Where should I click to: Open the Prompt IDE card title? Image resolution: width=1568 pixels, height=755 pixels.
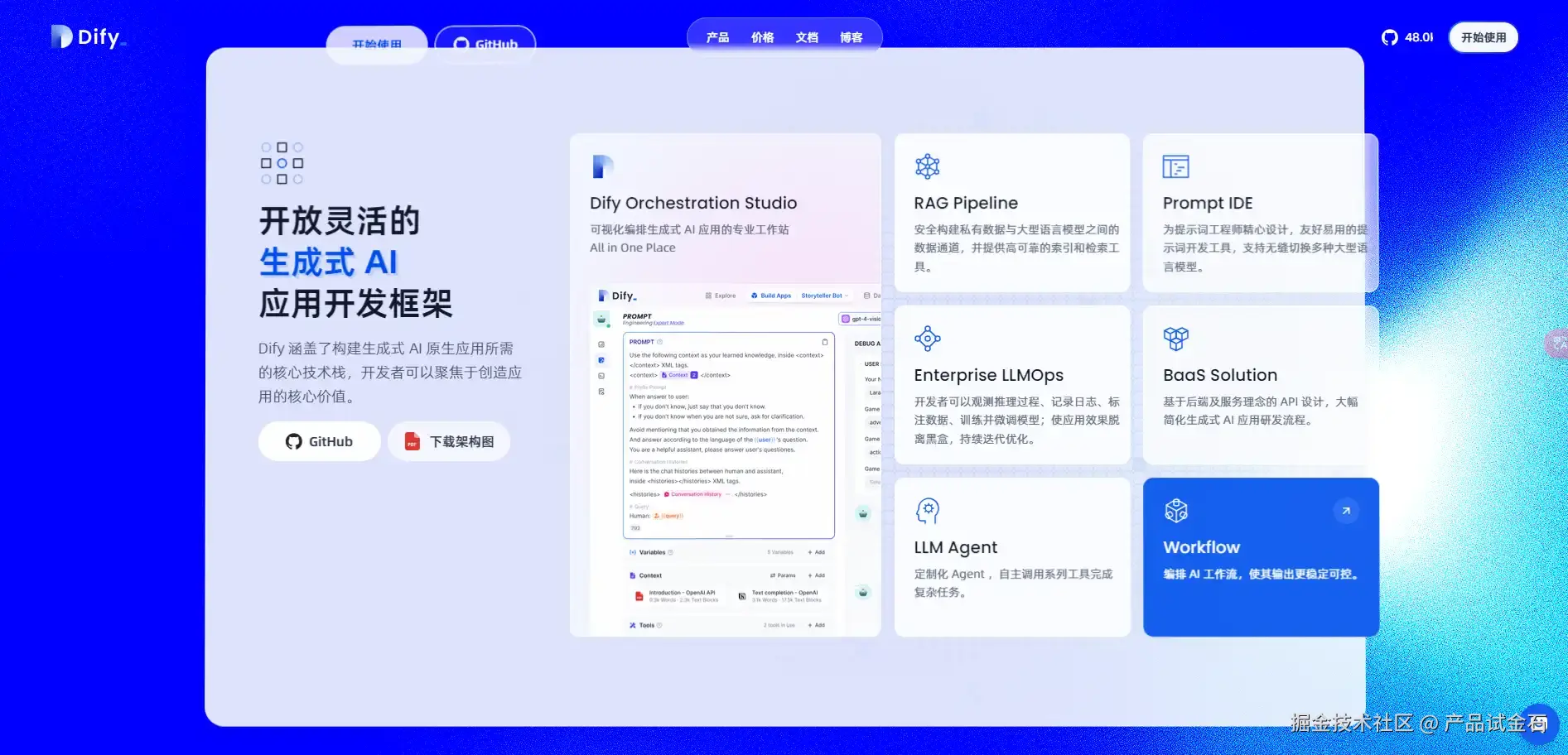pyautogui.click(x=1208, y=203)
